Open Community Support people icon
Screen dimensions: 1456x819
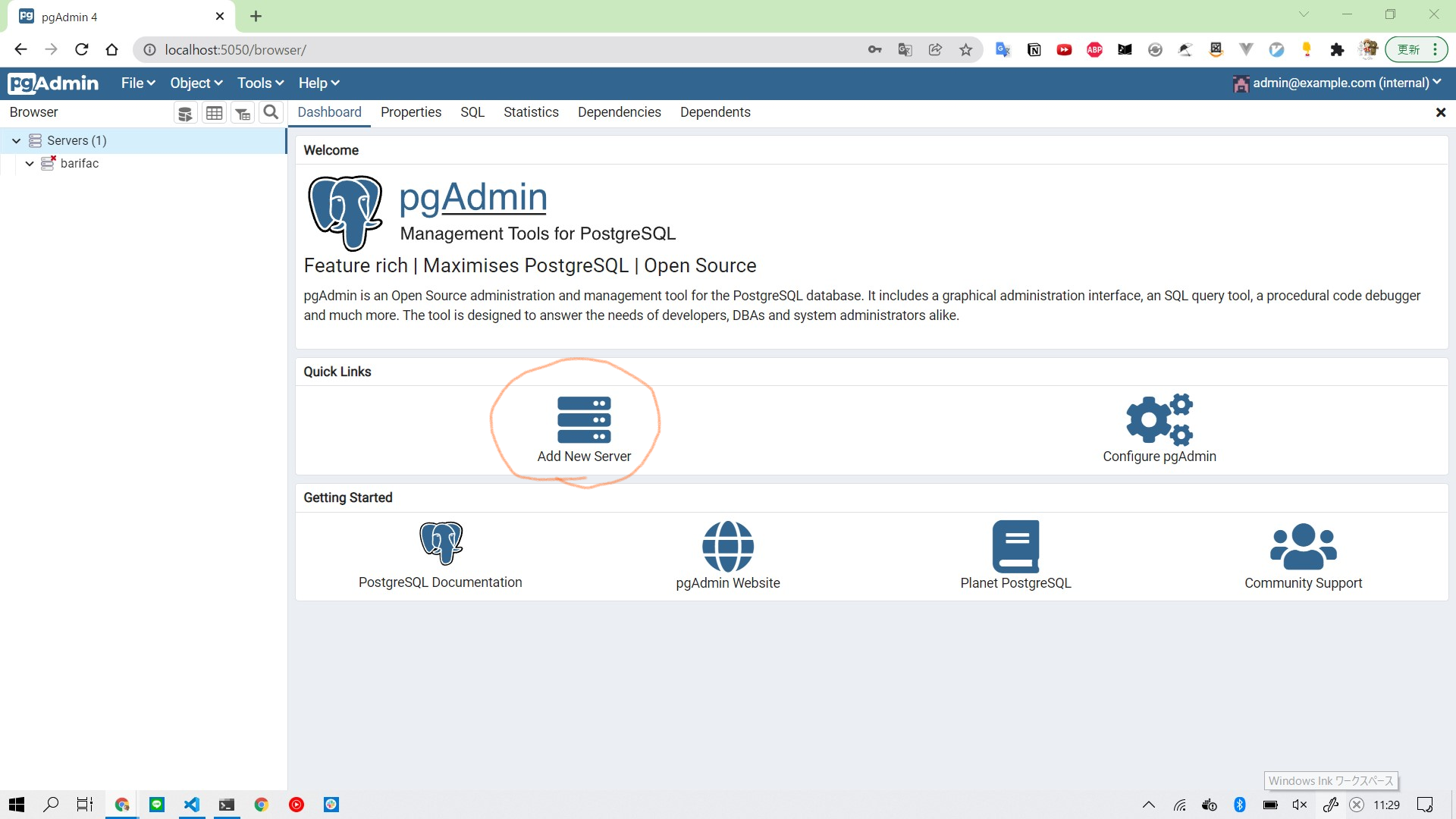pos(1303,546)
